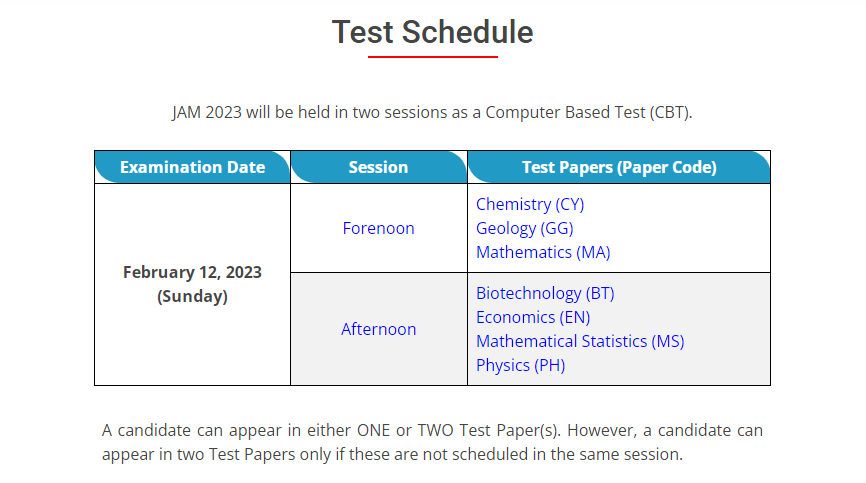The height and width of the screenshot is (483, 866).
Task: Click the Examination Date column header
Action: pyautogui.click(x=192, y=167)
